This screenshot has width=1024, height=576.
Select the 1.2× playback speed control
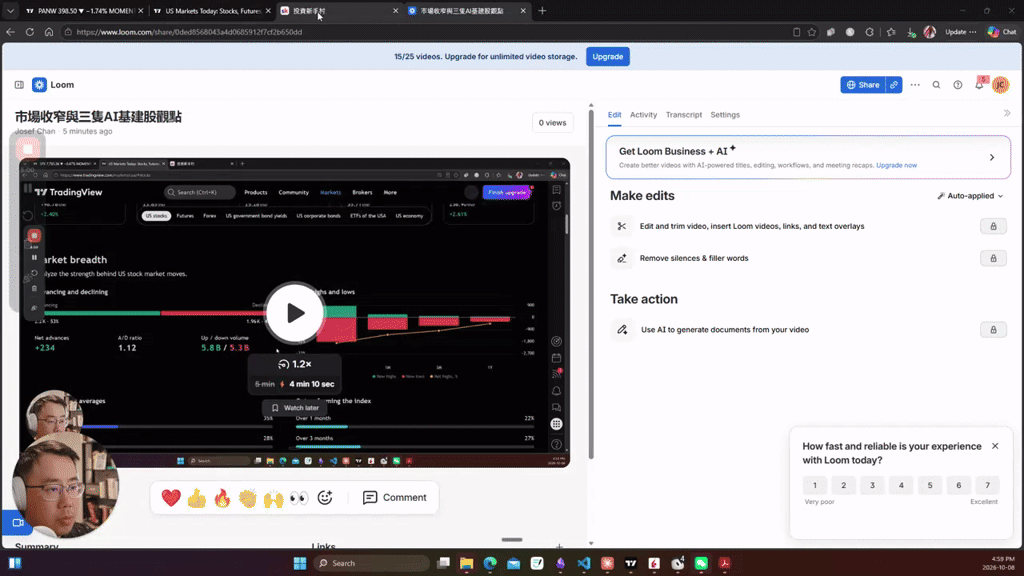point(295,364)
